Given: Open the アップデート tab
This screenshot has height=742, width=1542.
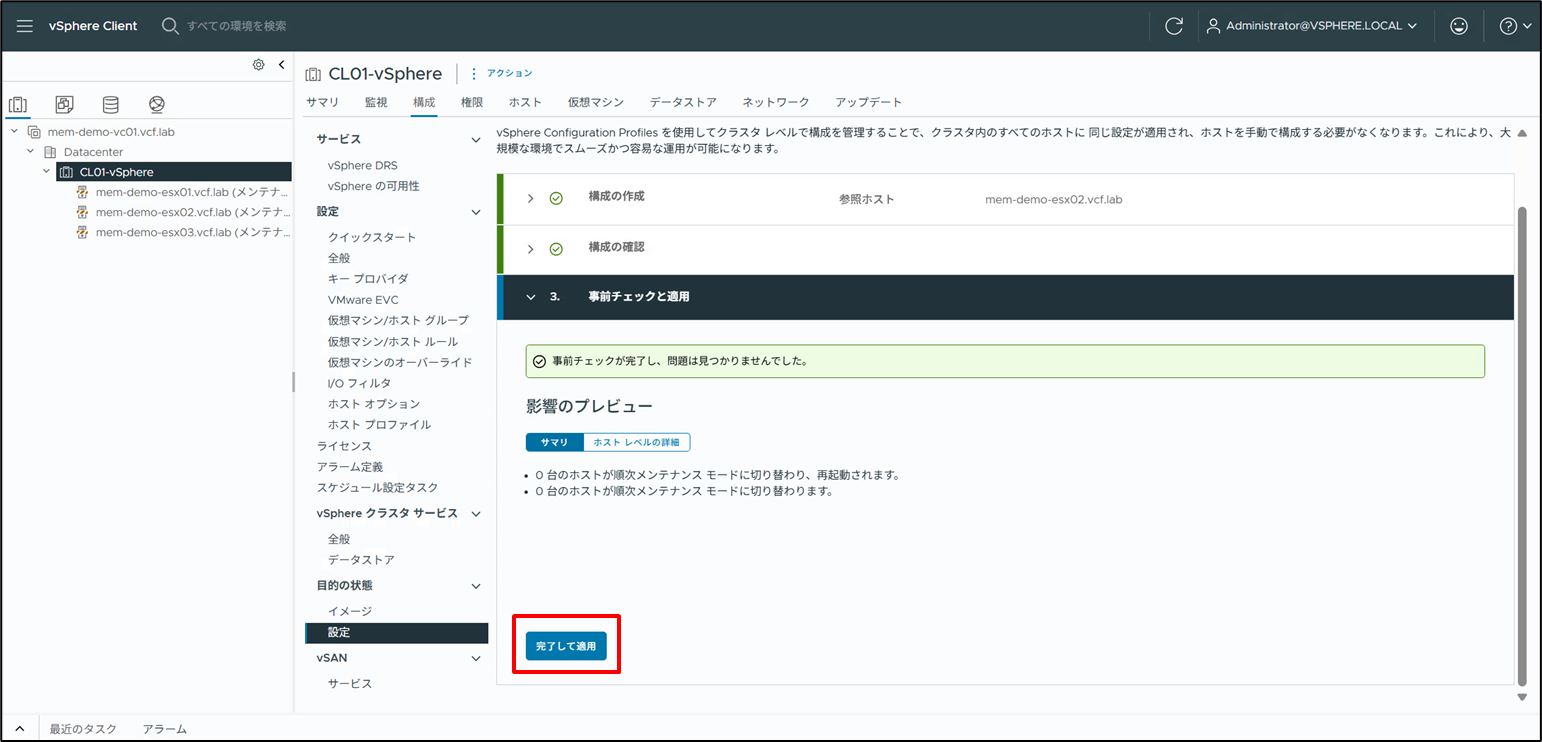Looking at the screenshot, I should (x=866, y=101).
